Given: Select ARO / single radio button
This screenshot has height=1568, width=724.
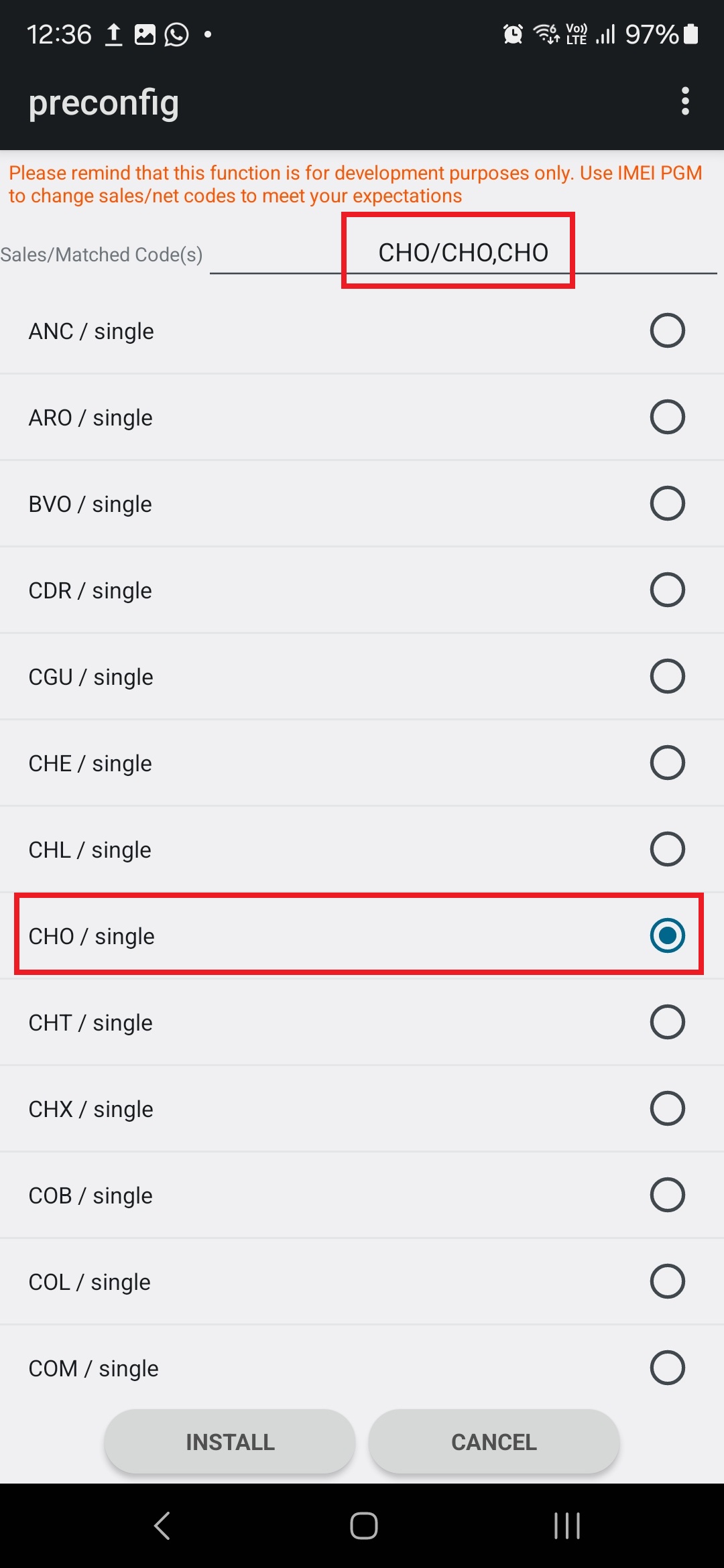Looking at the screenshot, I should point(667,417).
